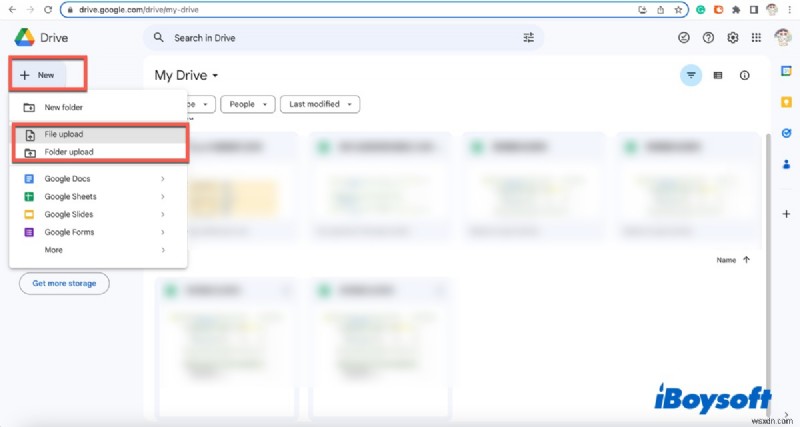
Task: Expand Google Docs submenu arrow
Action: click(163, 179)
